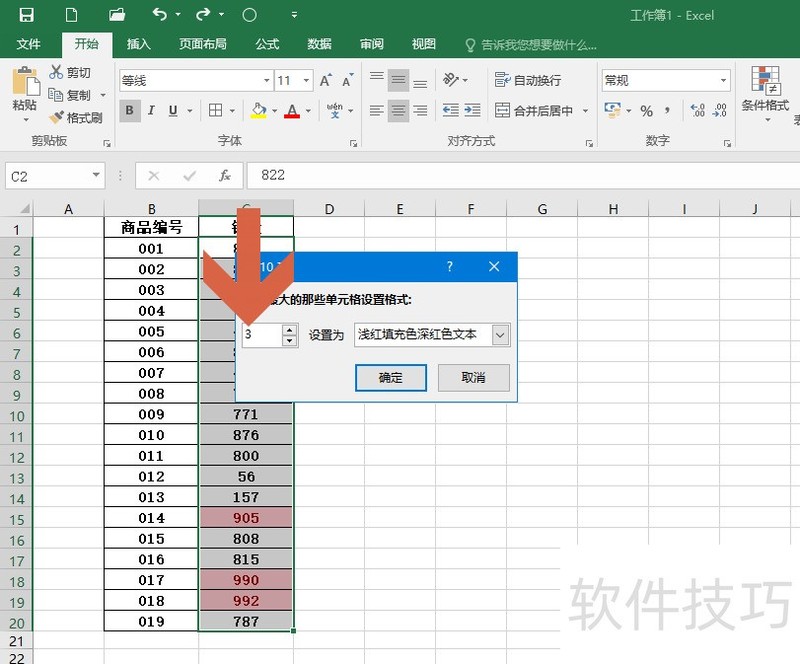800x664 pixels.
Task: Open the Border style dropdown arrow
Action: (230, 111)
